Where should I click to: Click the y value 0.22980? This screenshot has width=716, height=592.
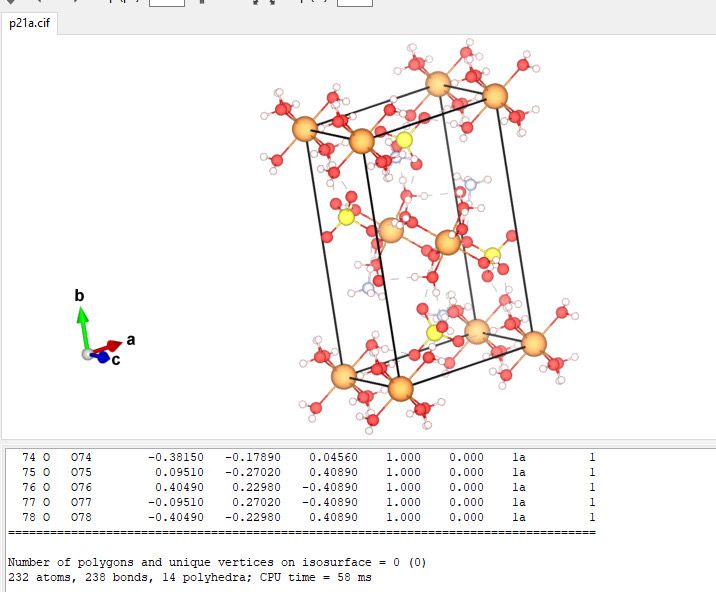pos(257,487)
